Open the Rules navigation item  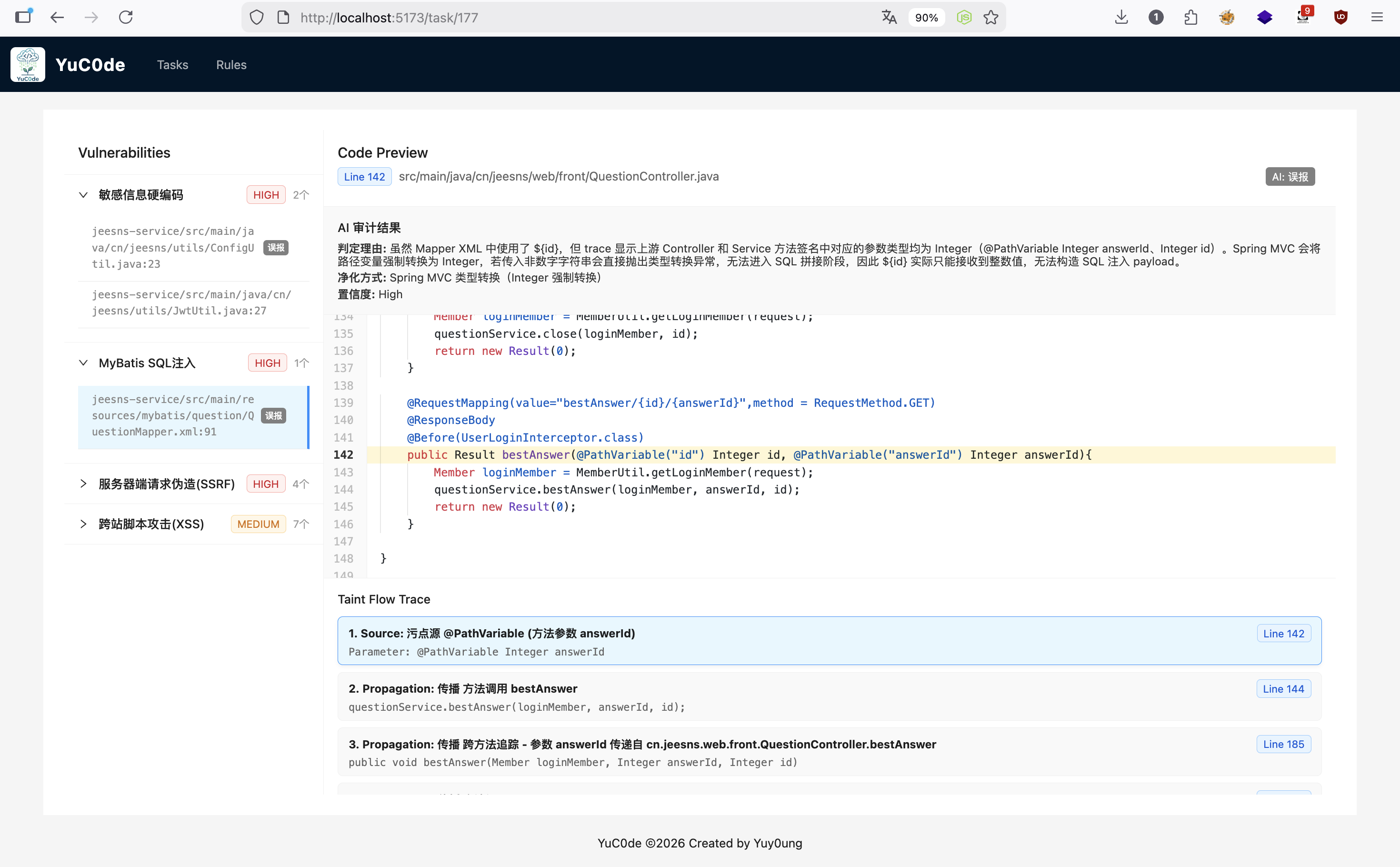231,65
